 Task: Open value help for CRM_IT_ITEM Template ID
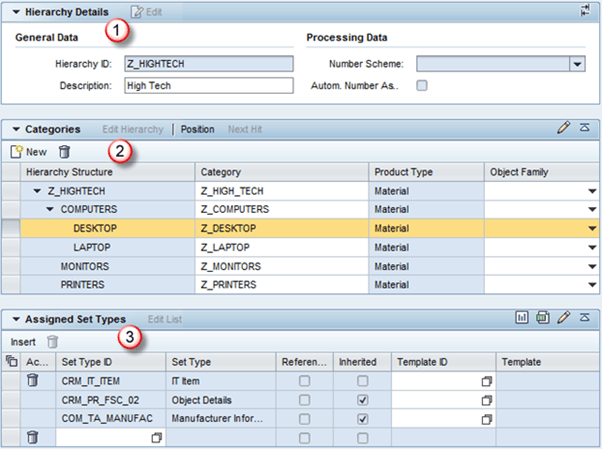pos(487,381)
